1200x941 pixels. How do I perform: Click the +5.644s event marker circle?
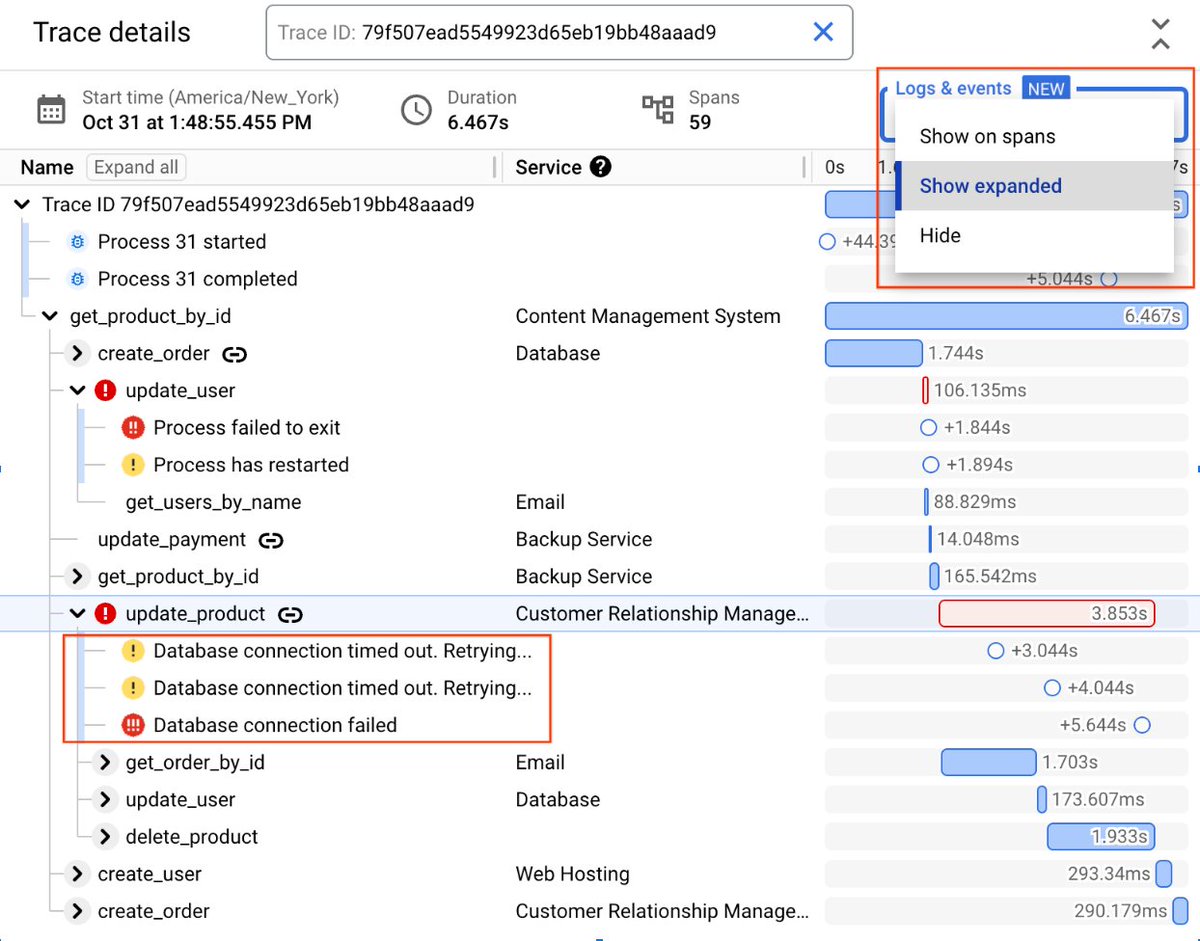[x=1142, y=725]
